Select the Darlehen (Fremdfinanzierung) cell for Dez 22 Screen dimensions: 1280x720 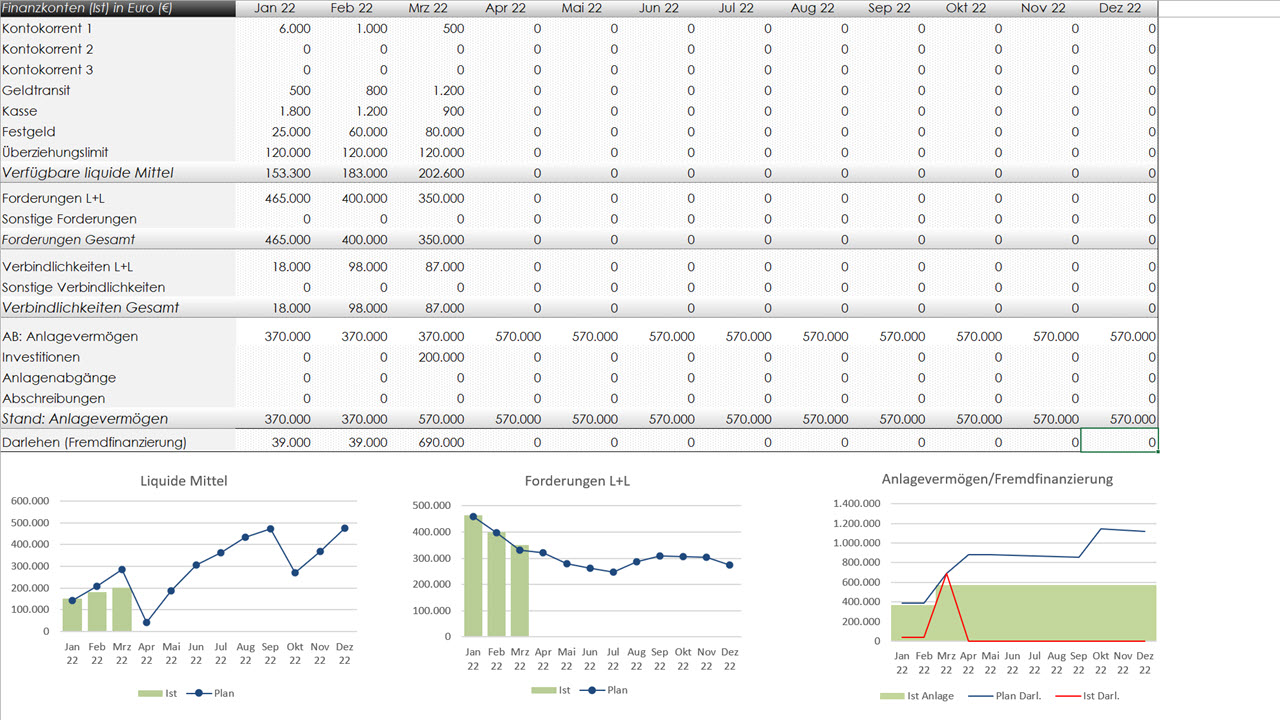(1119, 442)
